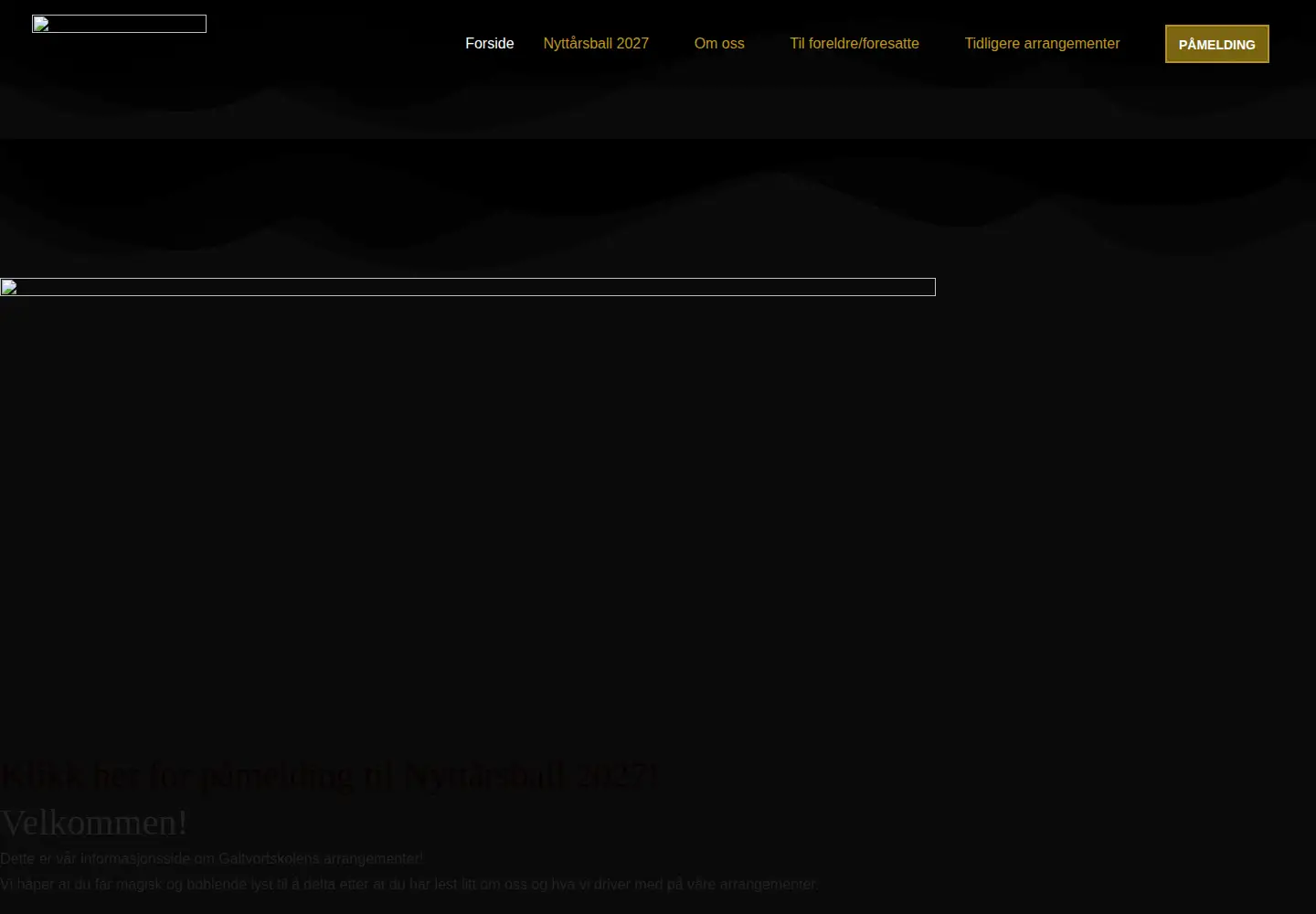Follow the 'Klikk her for påmelding til Nyttårsball 2027!' link
Image resolution: width=1316 pixels, height=914 pixels.
pos(329,776)
